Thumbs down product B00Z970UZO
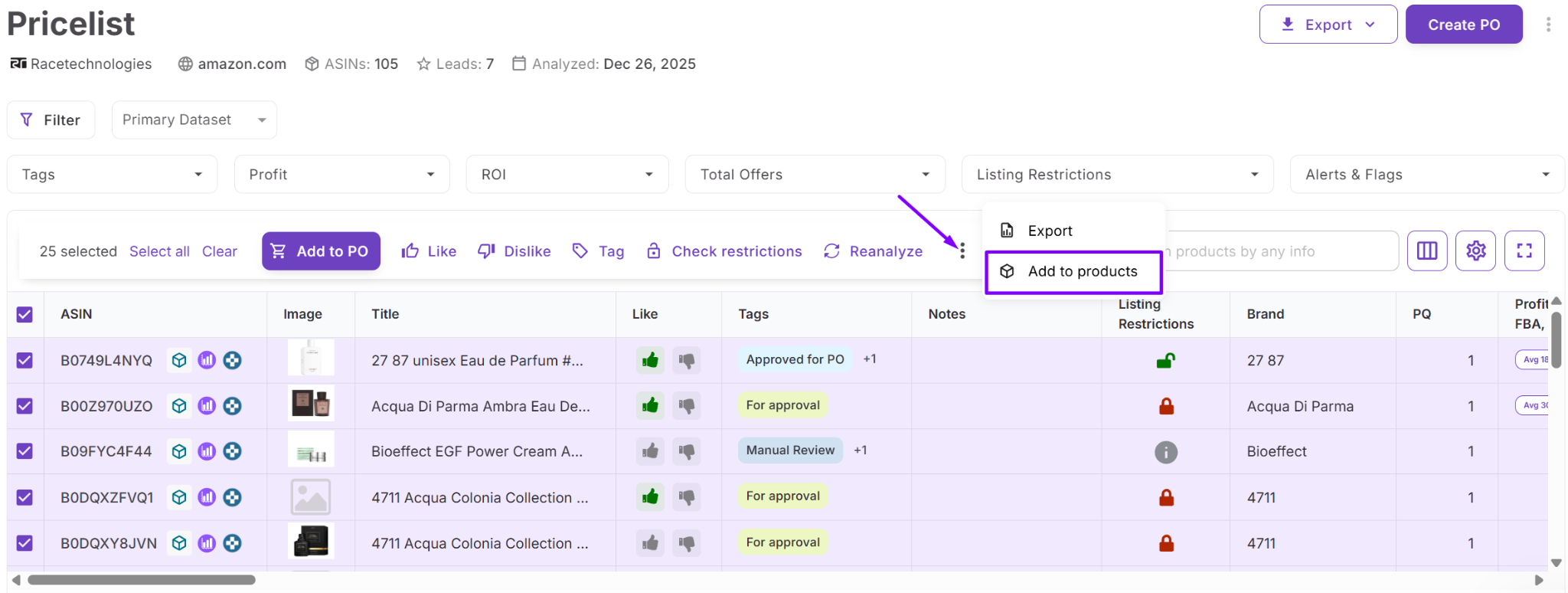 (x=687, y=405)
